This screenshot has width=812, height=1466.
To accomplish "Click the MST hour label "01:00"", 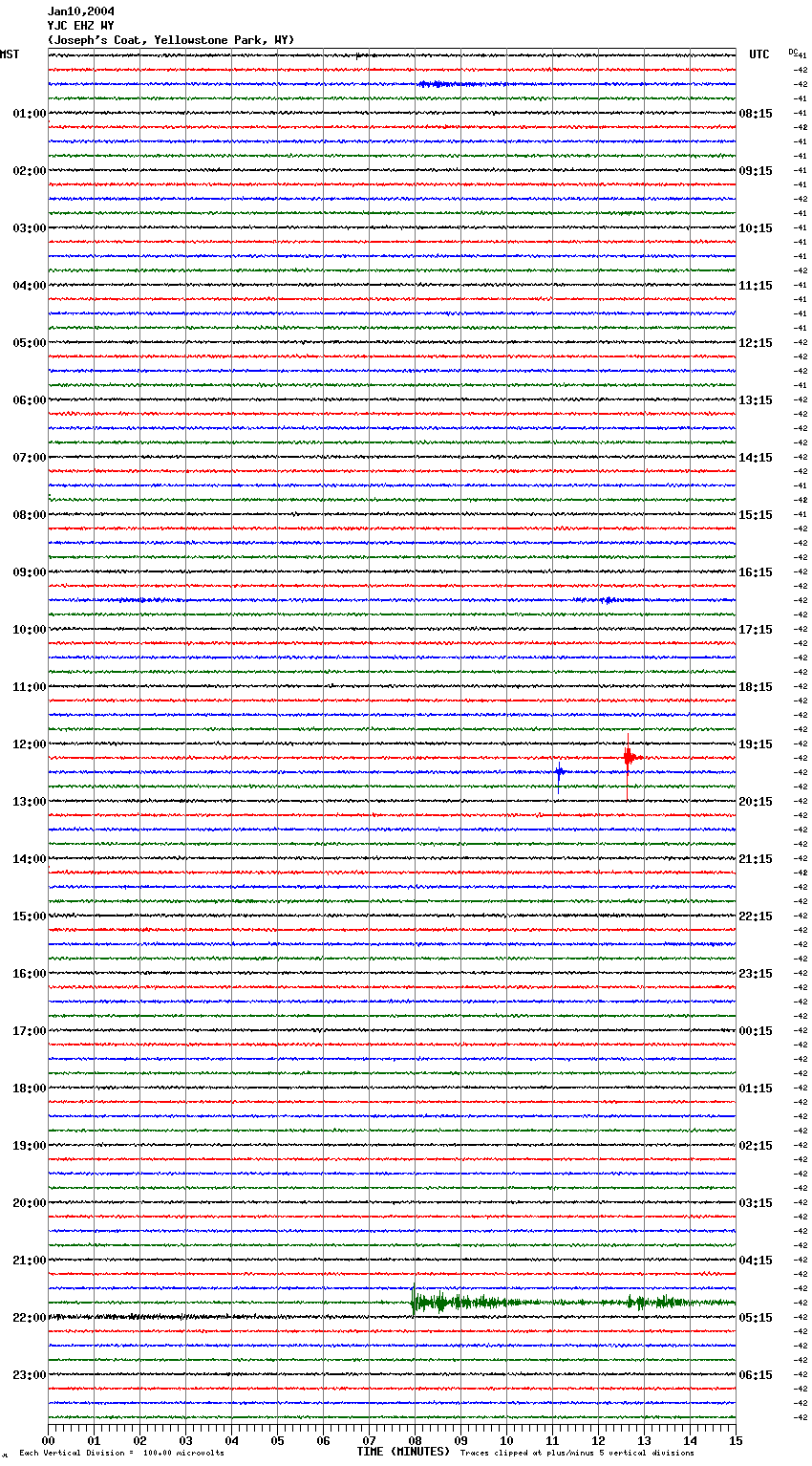I will (x=30, y=114).
